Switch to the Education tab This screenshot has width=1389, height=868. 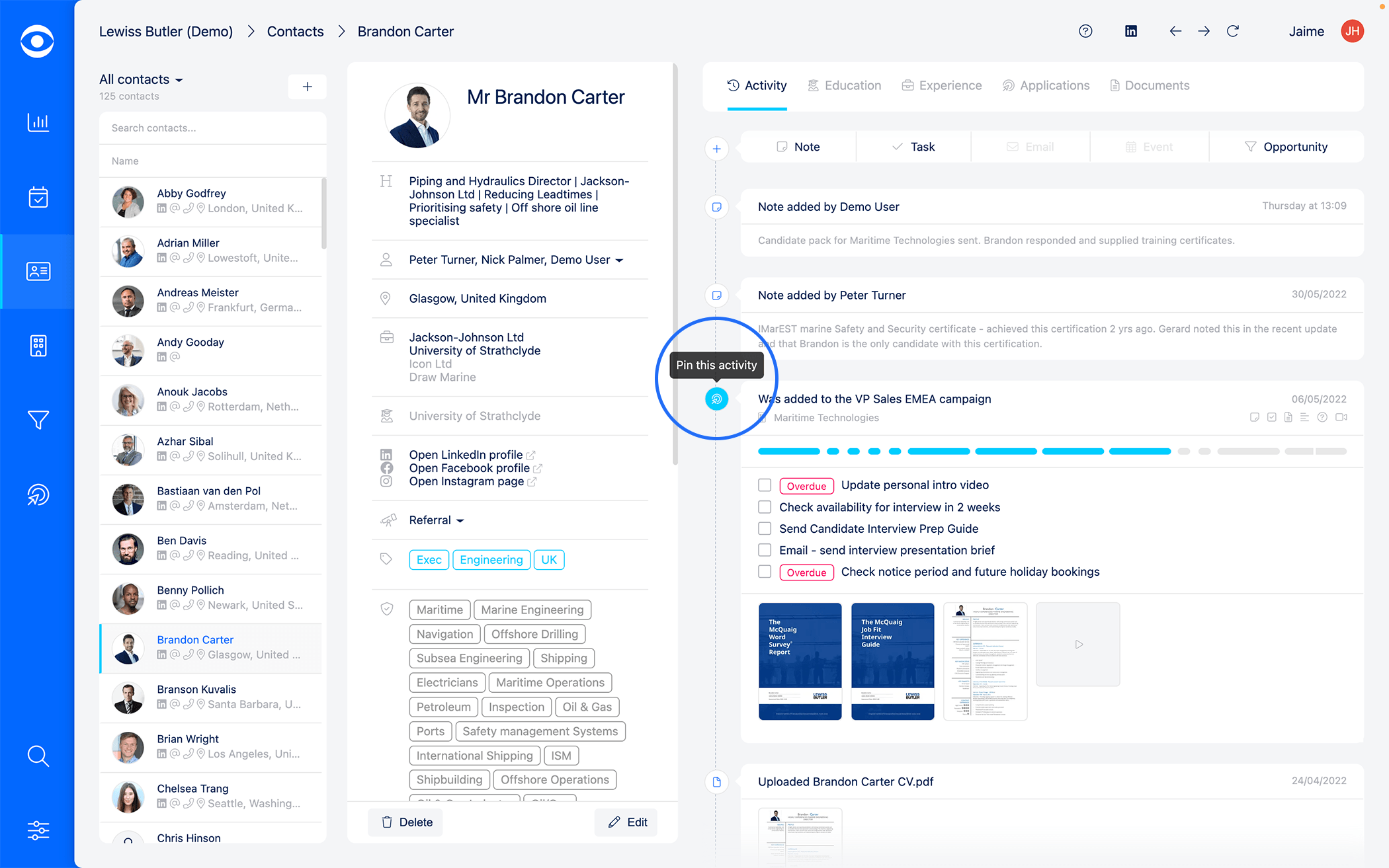845,85
